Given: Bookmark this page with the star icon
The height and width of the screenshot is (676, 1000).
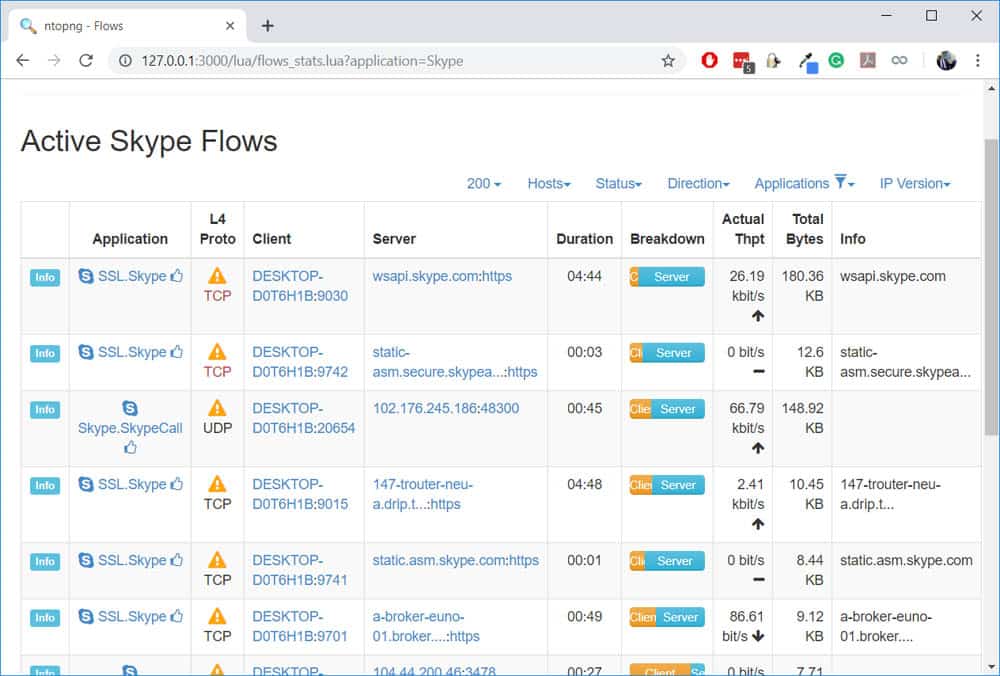Looking at the screenshot, I should point(668,61).
